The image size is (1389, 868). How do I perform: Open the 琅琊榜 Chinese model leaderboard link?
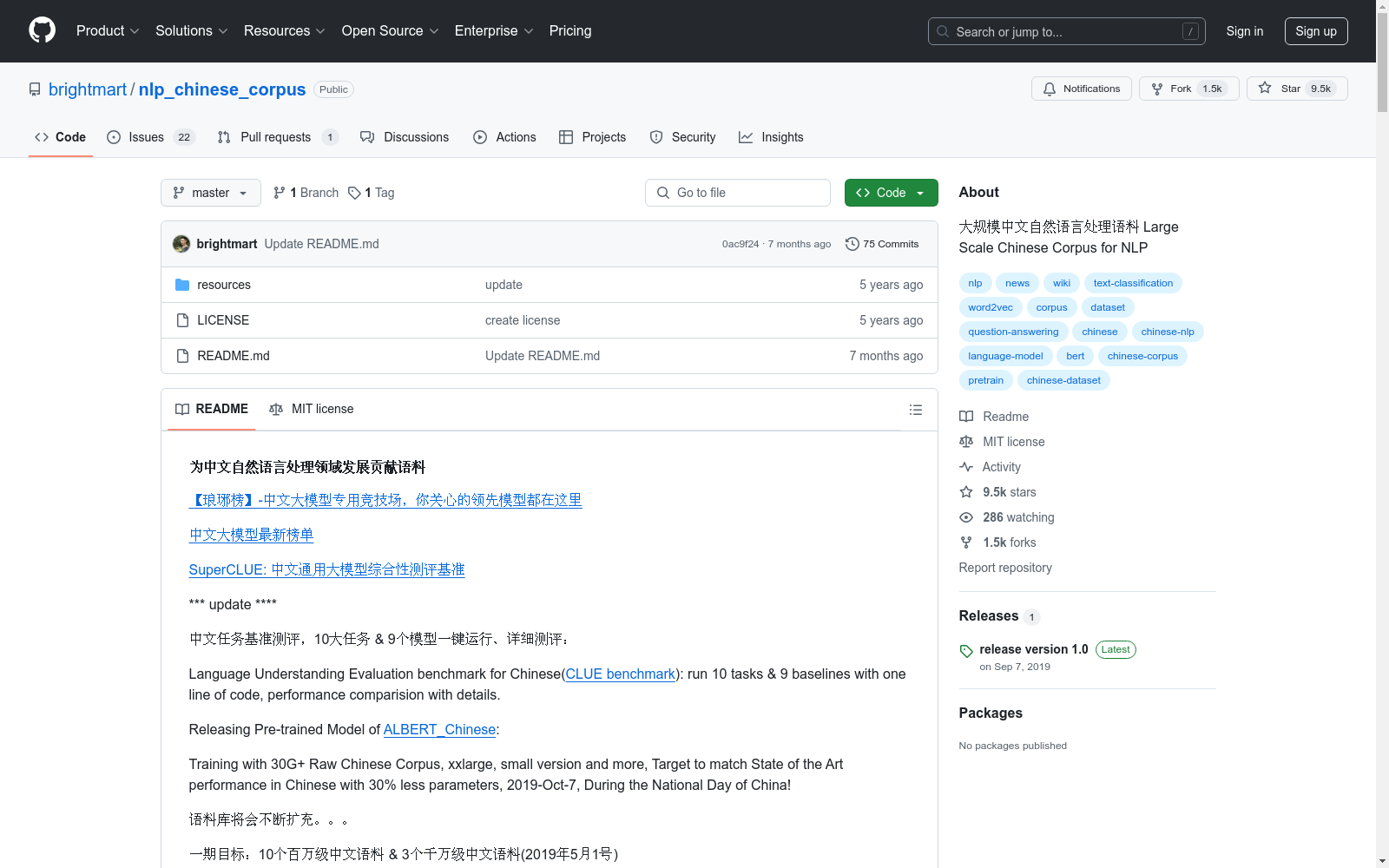[385, 500]
